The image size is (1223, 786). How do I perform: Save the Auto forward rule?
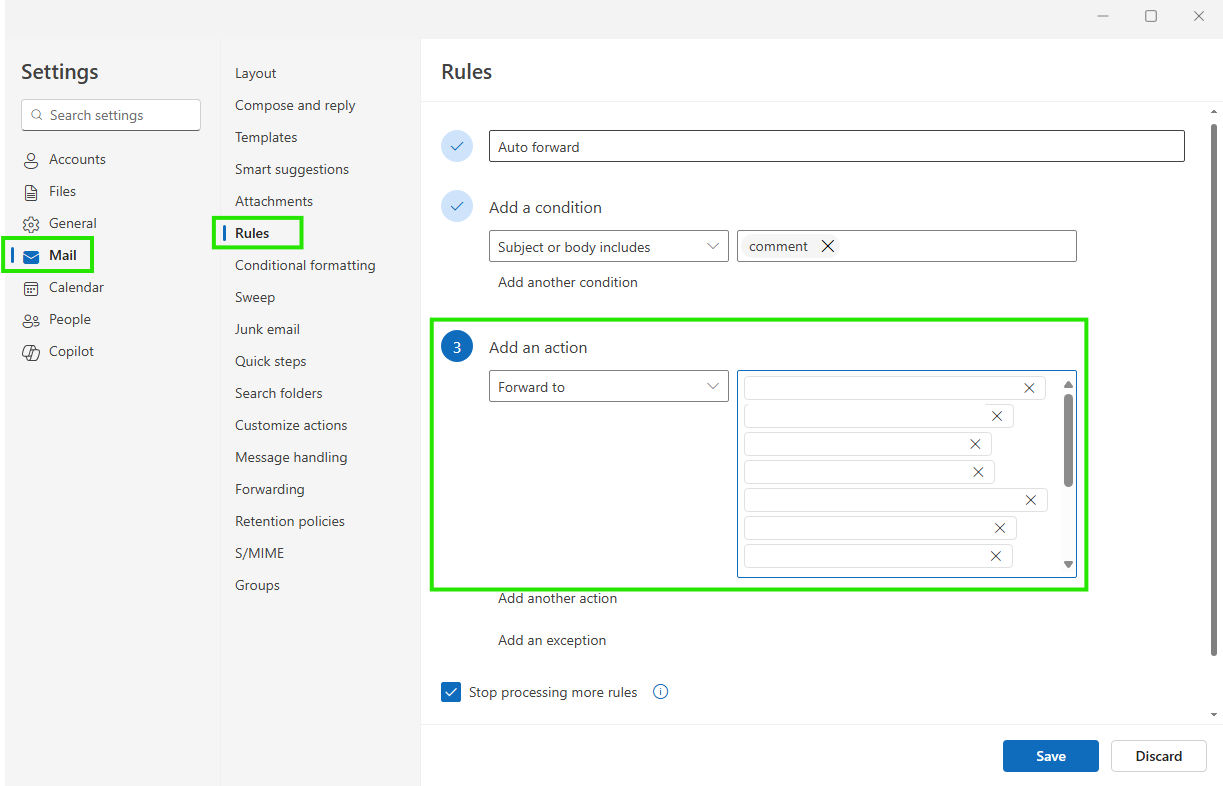click(1050, 756)
